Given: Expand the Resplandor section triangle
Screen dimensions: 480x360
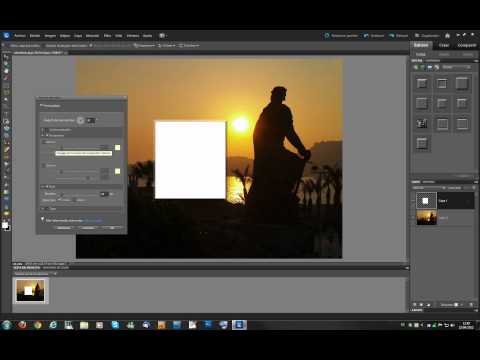Looking at the screenshot, I should click(43, 136).
